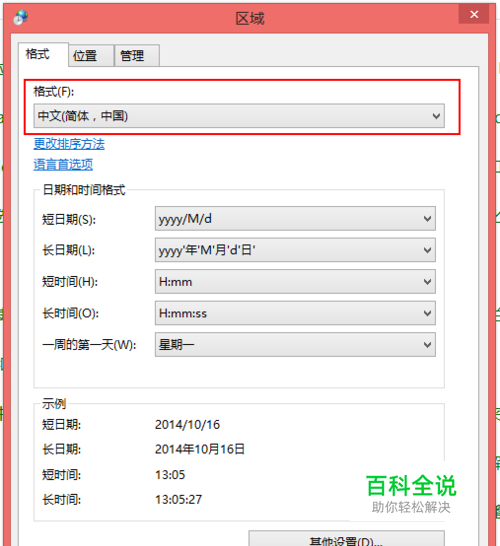Image resolution: width=500 pixels, height=546 pixels.
Task: Expand the 短时间(H) format dropdown
Action: coord(295,282)
